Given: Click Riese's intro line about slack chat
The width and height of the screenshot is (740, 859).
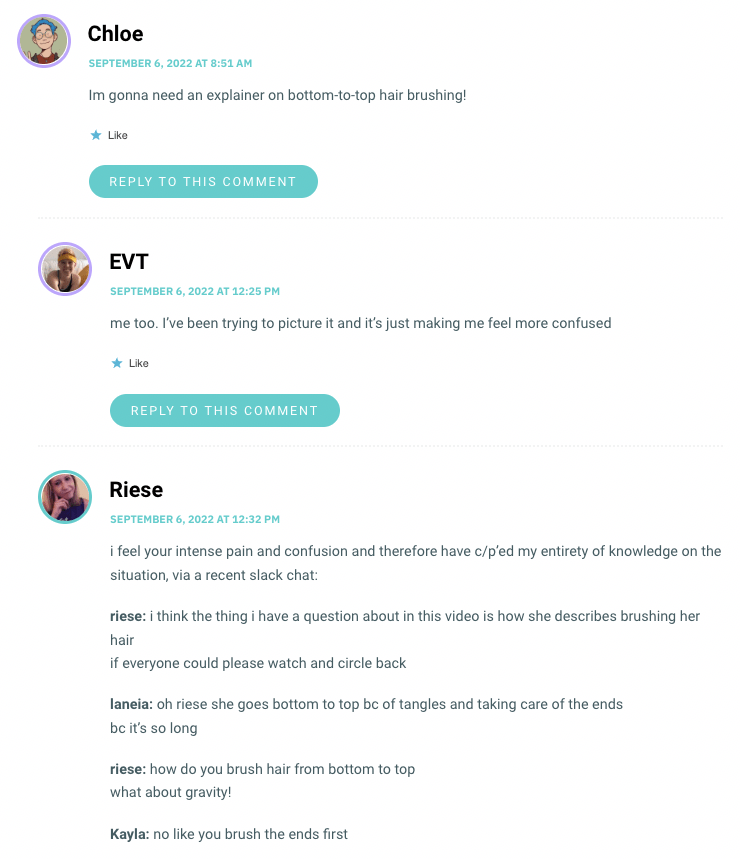Looking at the screenshot, I should (416, 563).
